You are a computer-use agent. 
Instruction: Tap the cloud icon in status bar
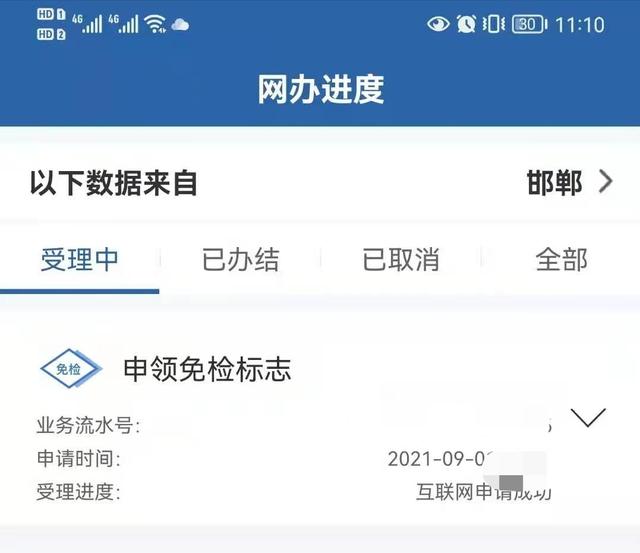coord(180,25)
